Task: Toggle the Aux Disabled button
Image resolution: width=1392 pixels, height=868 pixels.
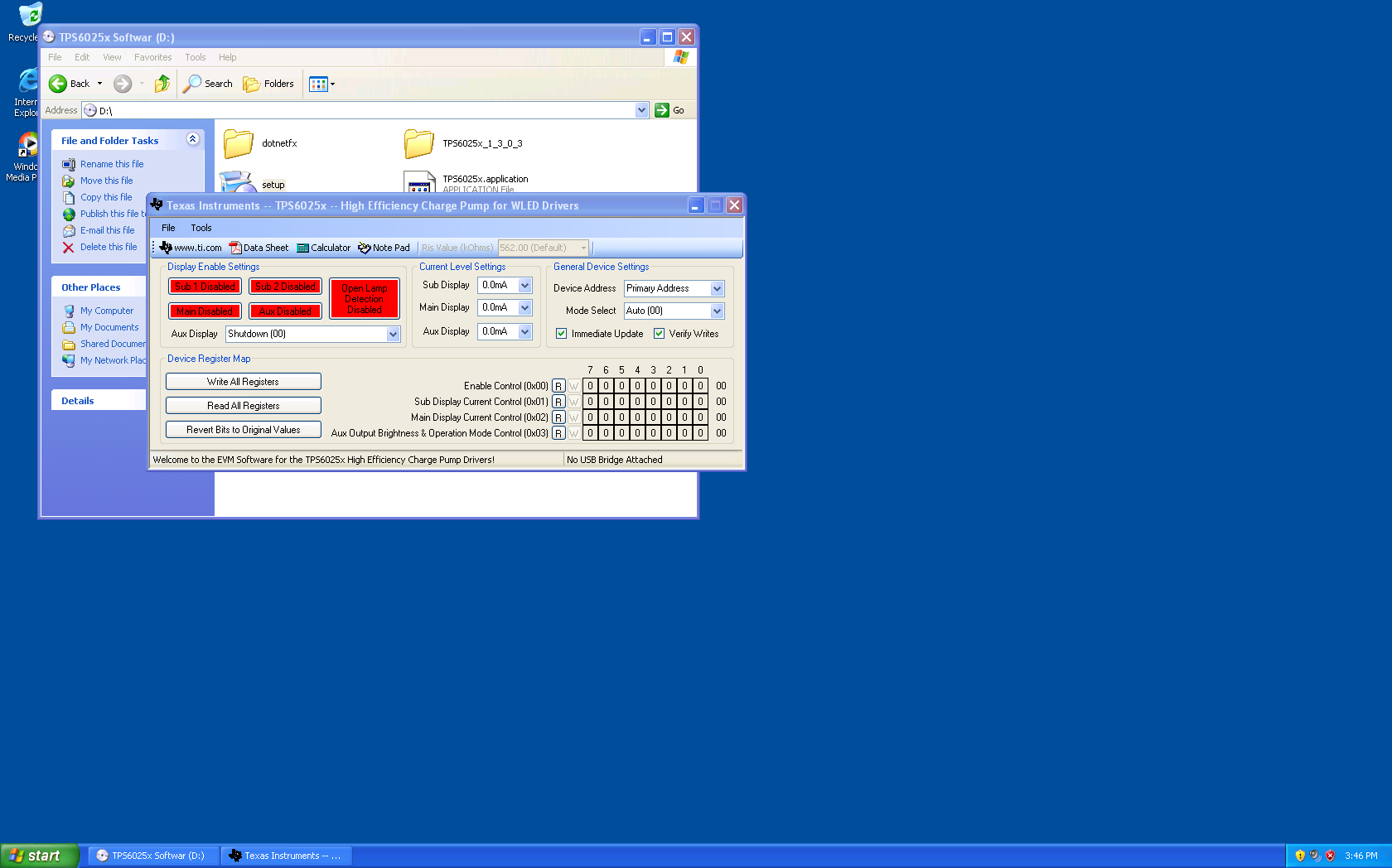Action: (285, 311)
